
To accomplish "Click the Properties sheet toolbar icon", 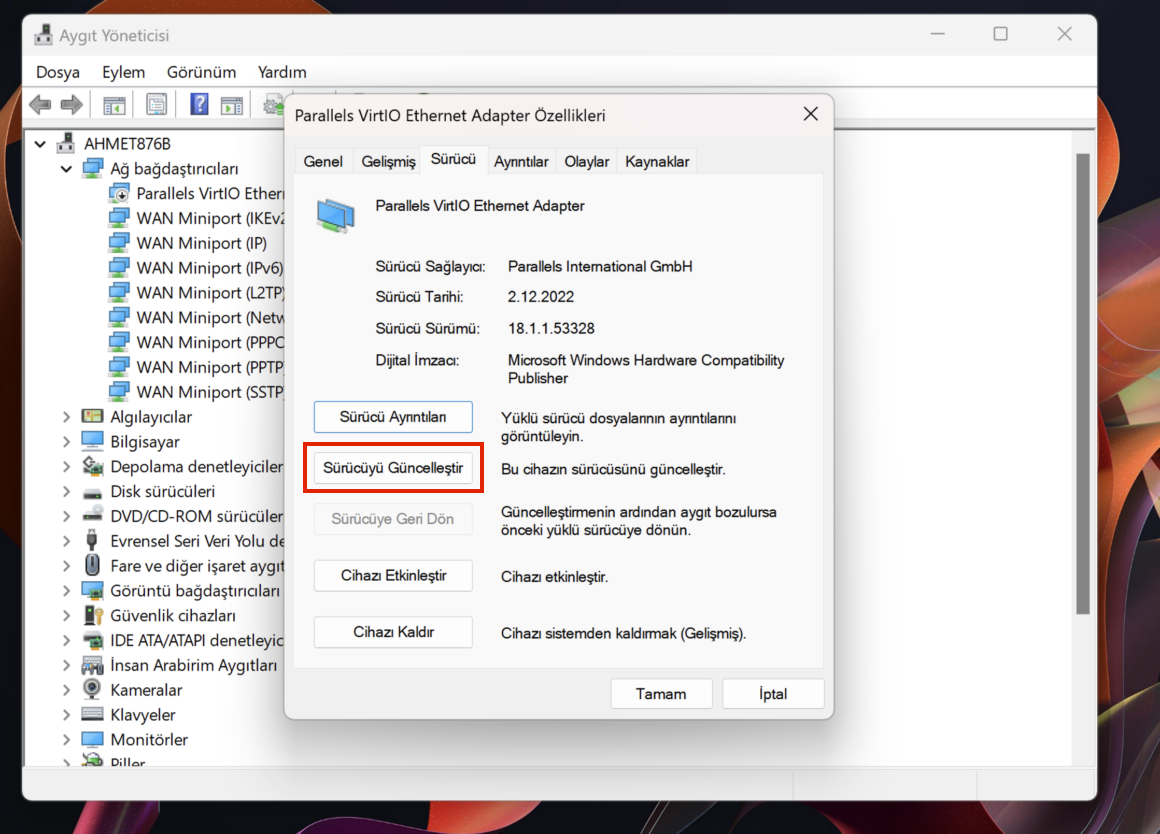I will 156,104.
